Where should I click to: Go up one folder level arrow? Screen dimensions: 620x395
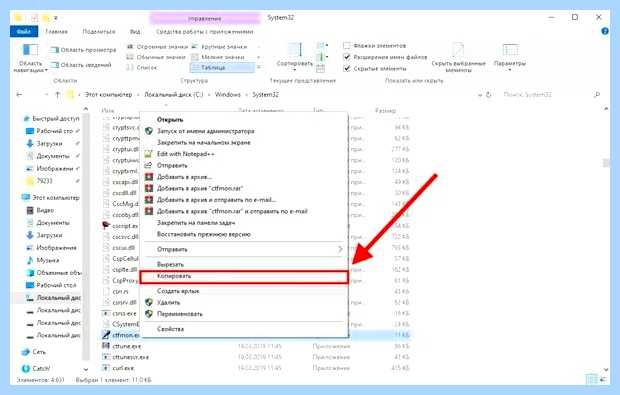click(58, 94)
